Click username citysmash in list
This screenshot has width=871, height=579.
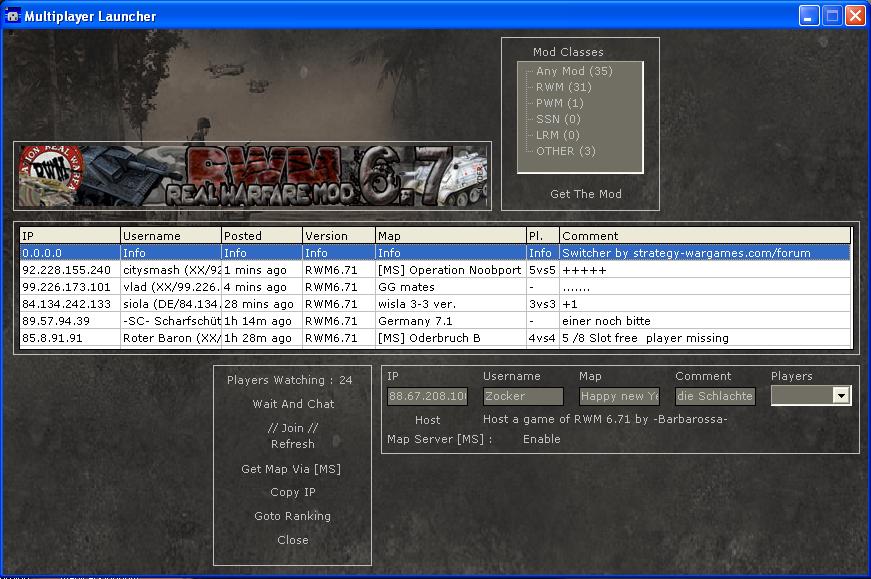point(171,270)
